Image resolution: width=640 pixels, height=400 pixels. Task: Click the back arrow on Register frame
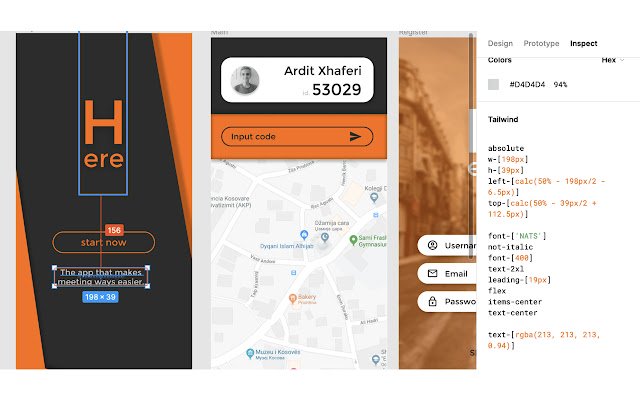(473, 168)
